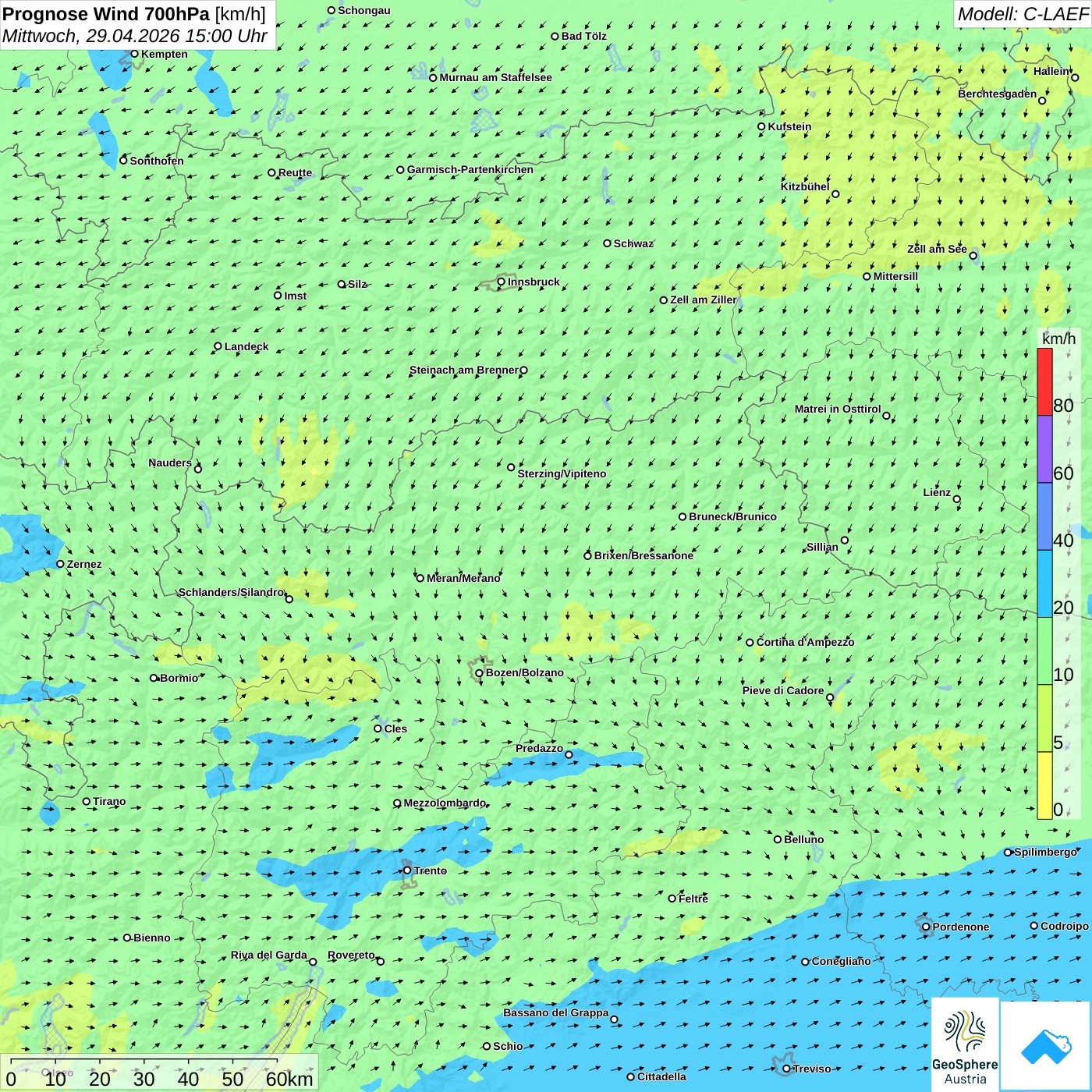
Task: Click the Bruneck/Brunico city label
Action: click(x=732, y=516)
